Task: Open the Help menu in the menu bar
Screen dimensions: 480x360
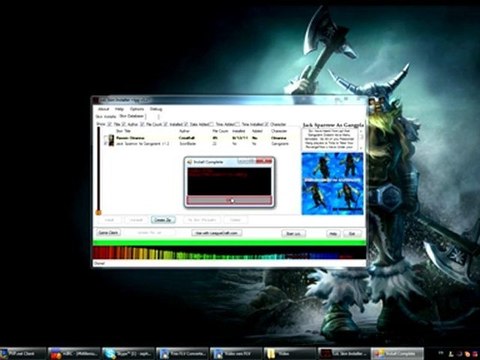Action: 119,109
